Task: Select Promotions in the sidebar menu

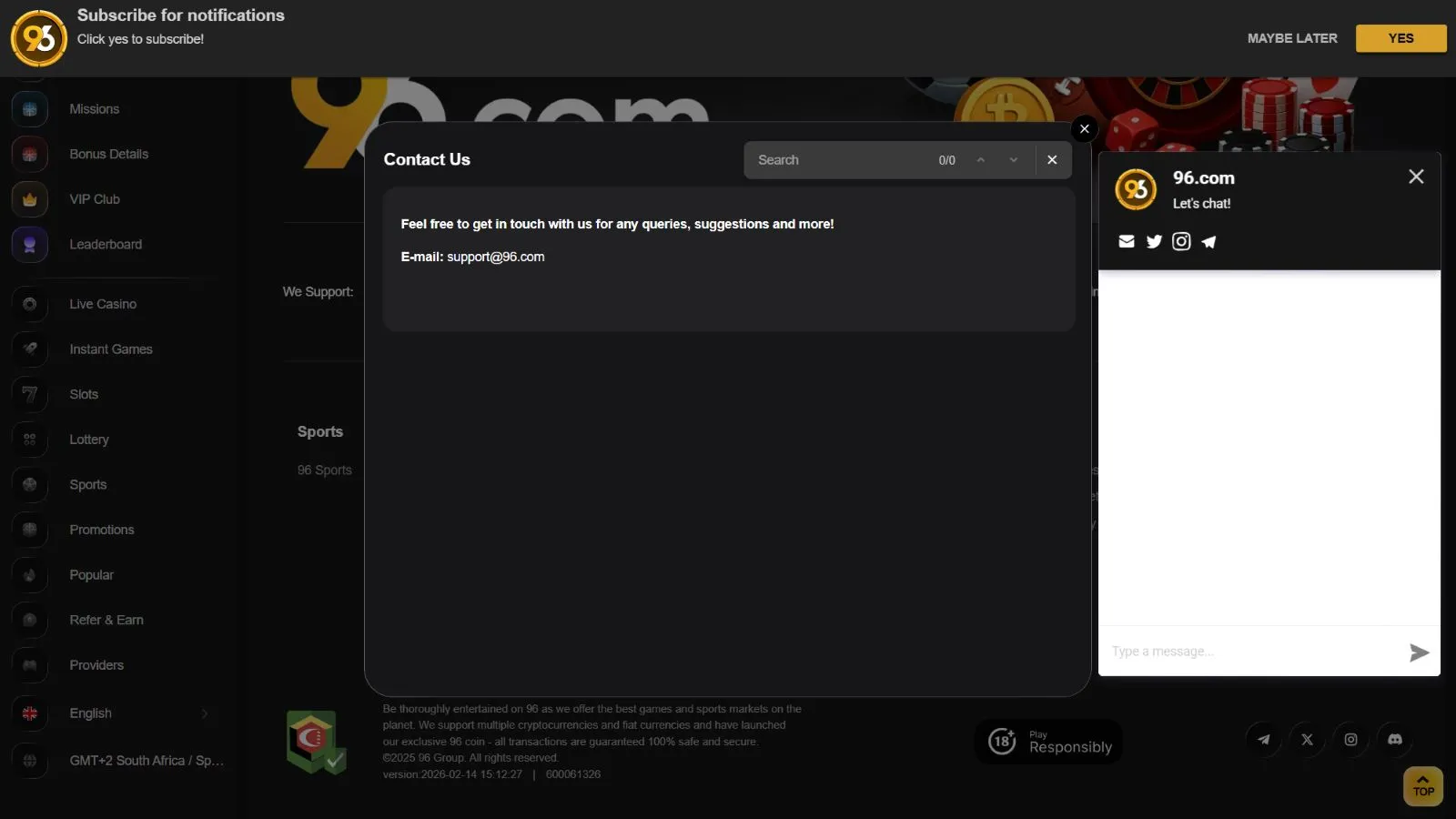Action: tap(102, 530)
